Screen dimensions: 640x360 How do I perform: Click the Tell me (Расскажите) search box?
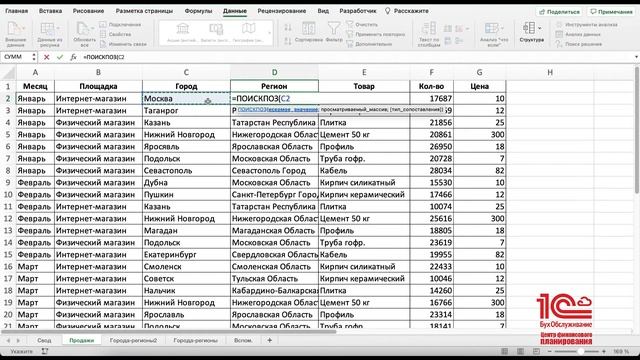(x=407, y=11)
